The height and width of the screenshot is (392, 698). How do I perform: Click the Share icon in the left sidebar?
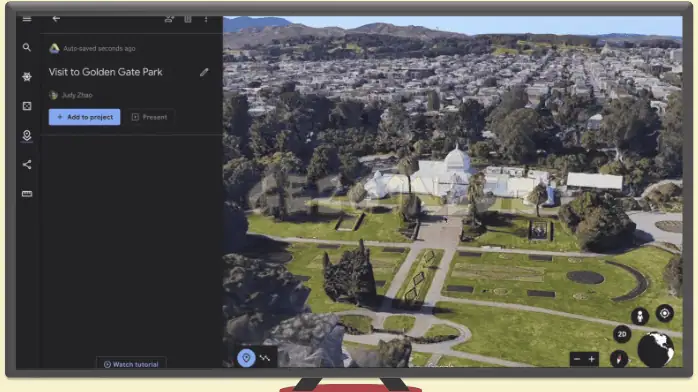point(27,165)
